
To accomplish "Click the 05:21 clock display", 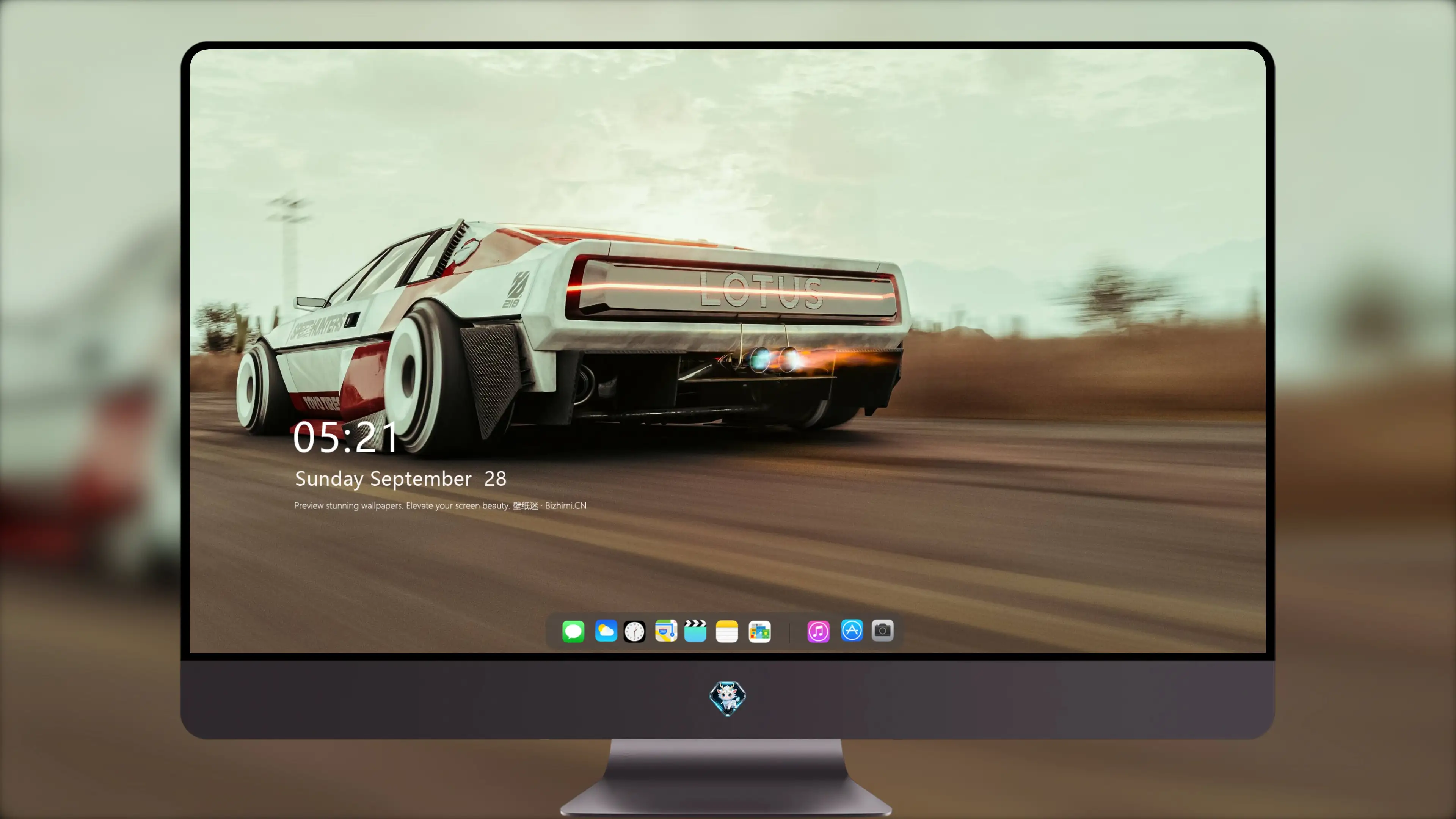I will coord(346,438).
